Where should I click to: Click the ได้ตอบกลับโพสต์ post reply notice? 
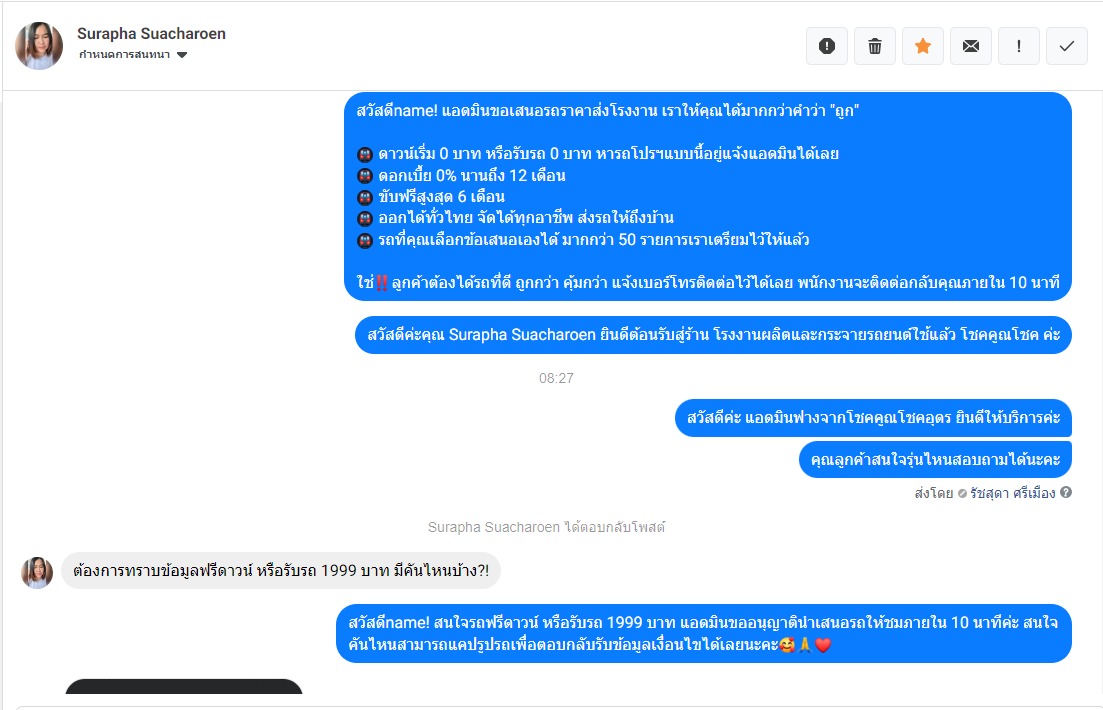point(547,527)
